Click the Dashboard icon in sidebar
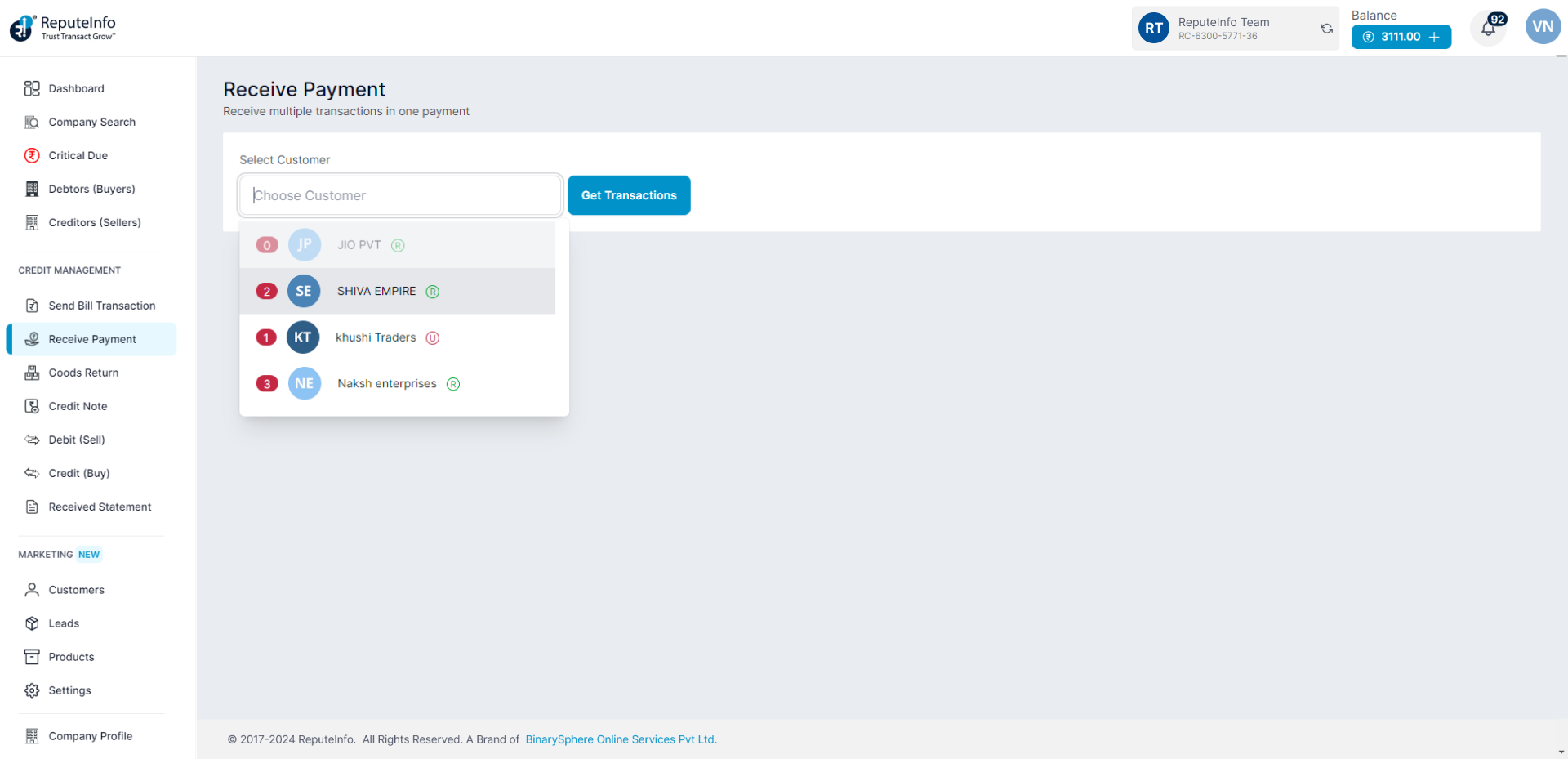The image size is (1568, 759). pos(32,88)
